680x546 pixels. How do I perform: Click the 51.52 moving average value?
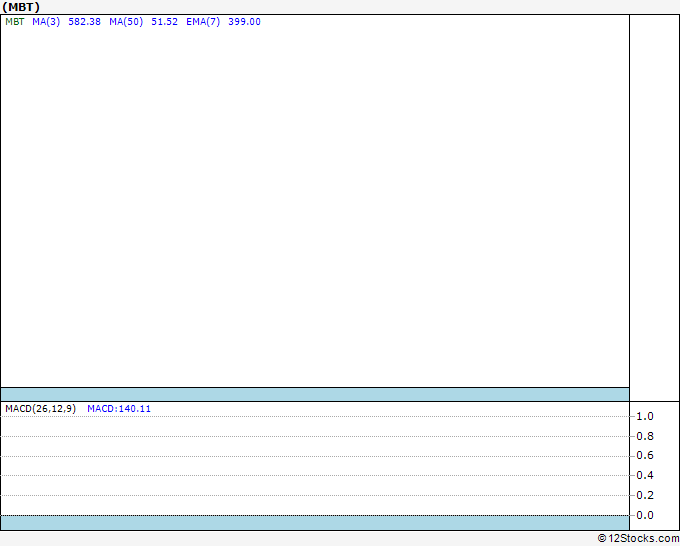pyautogui.click(x=164, y=22)
